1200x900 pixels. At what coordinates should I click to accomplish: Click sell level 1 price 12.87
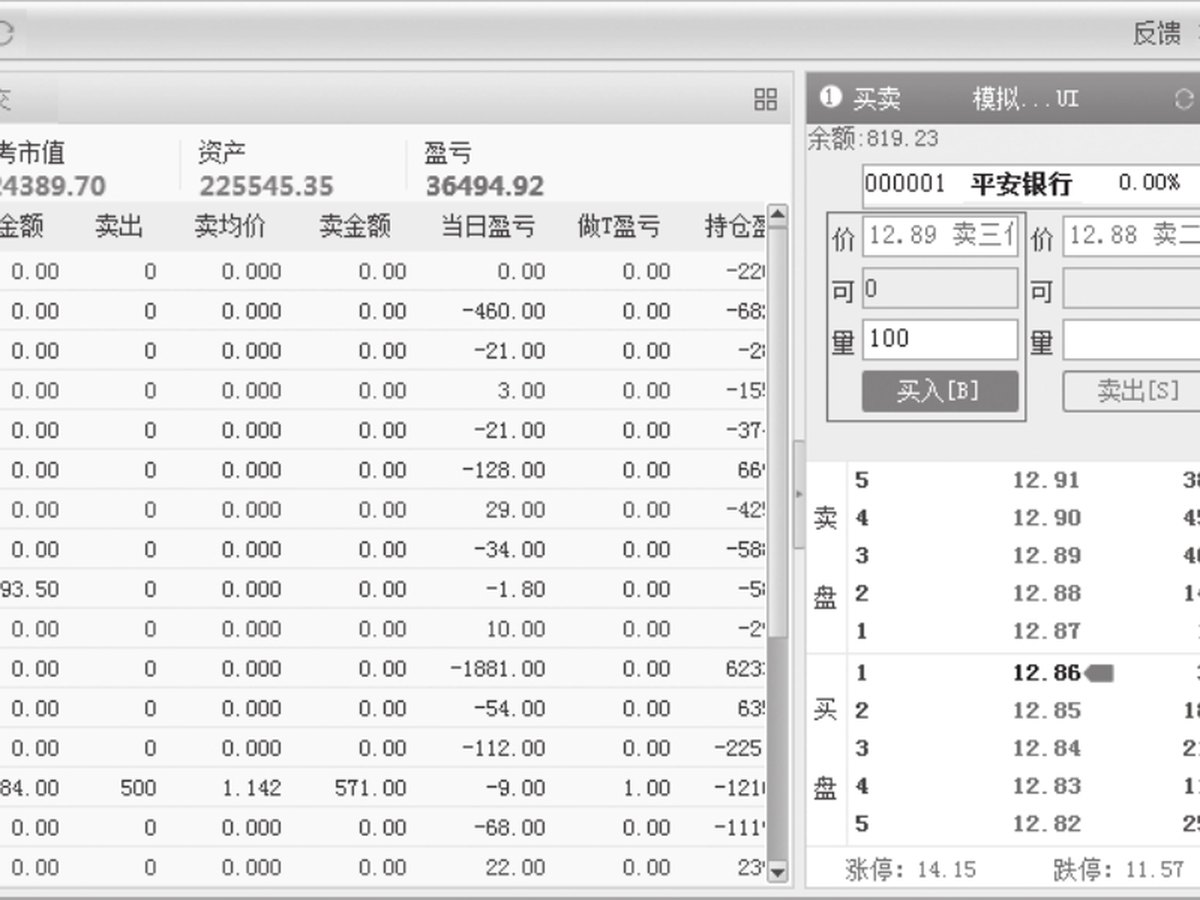click(x=1047, y=632)
